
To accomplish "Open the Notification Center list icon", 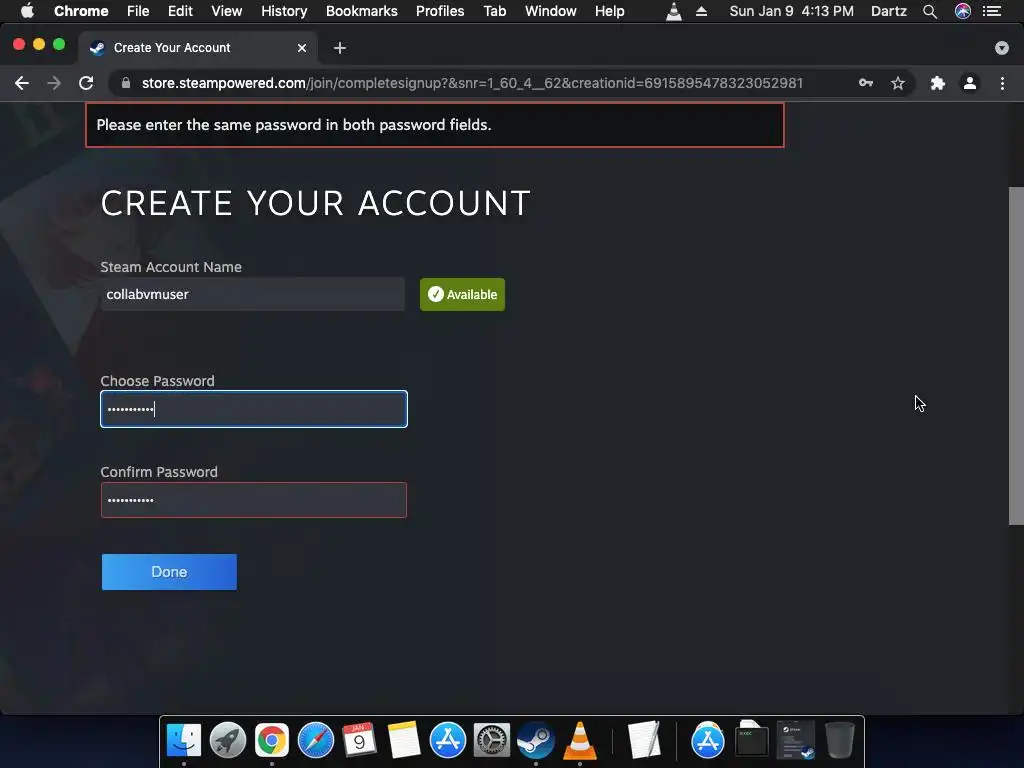I will click(x=992, y=11).
